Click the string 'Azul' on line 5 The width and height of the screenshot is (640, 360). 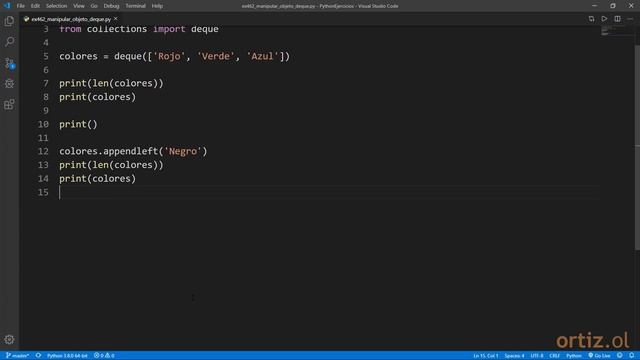tap(262, 56)
